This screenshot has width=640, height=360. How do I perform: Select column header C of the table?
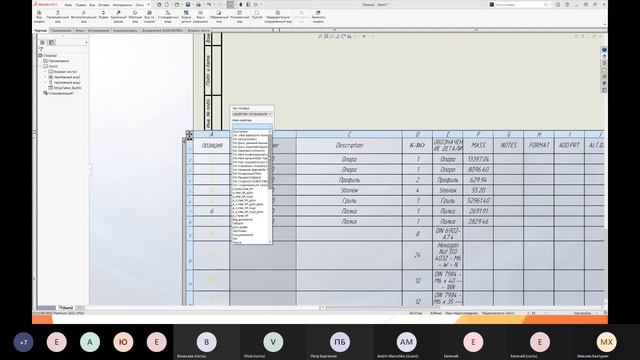pos(349,134)
